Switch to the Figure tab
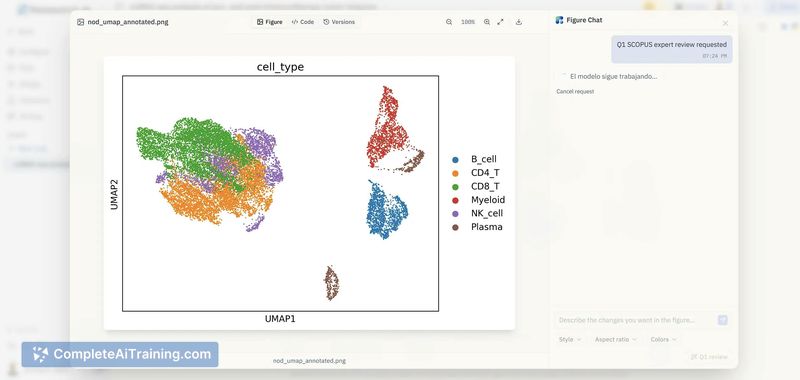The image size is (800, 380). point(270,22)
